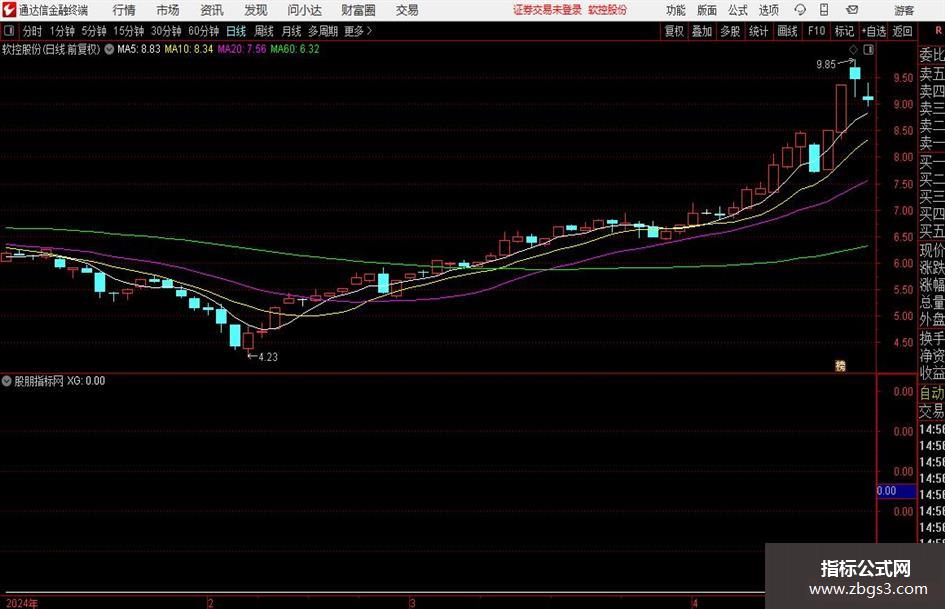Open the F10 company info

[x=816, y=31]
